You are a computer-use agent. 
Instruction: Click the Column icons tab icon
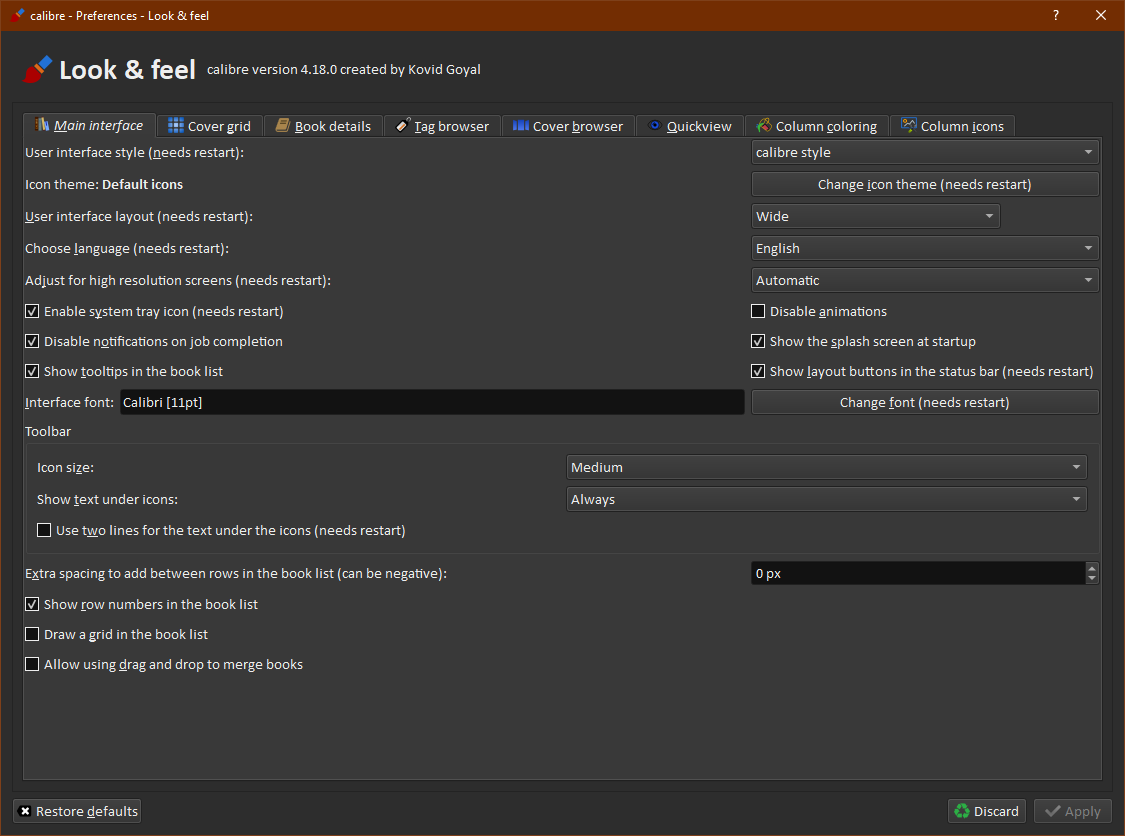point(909,126)
